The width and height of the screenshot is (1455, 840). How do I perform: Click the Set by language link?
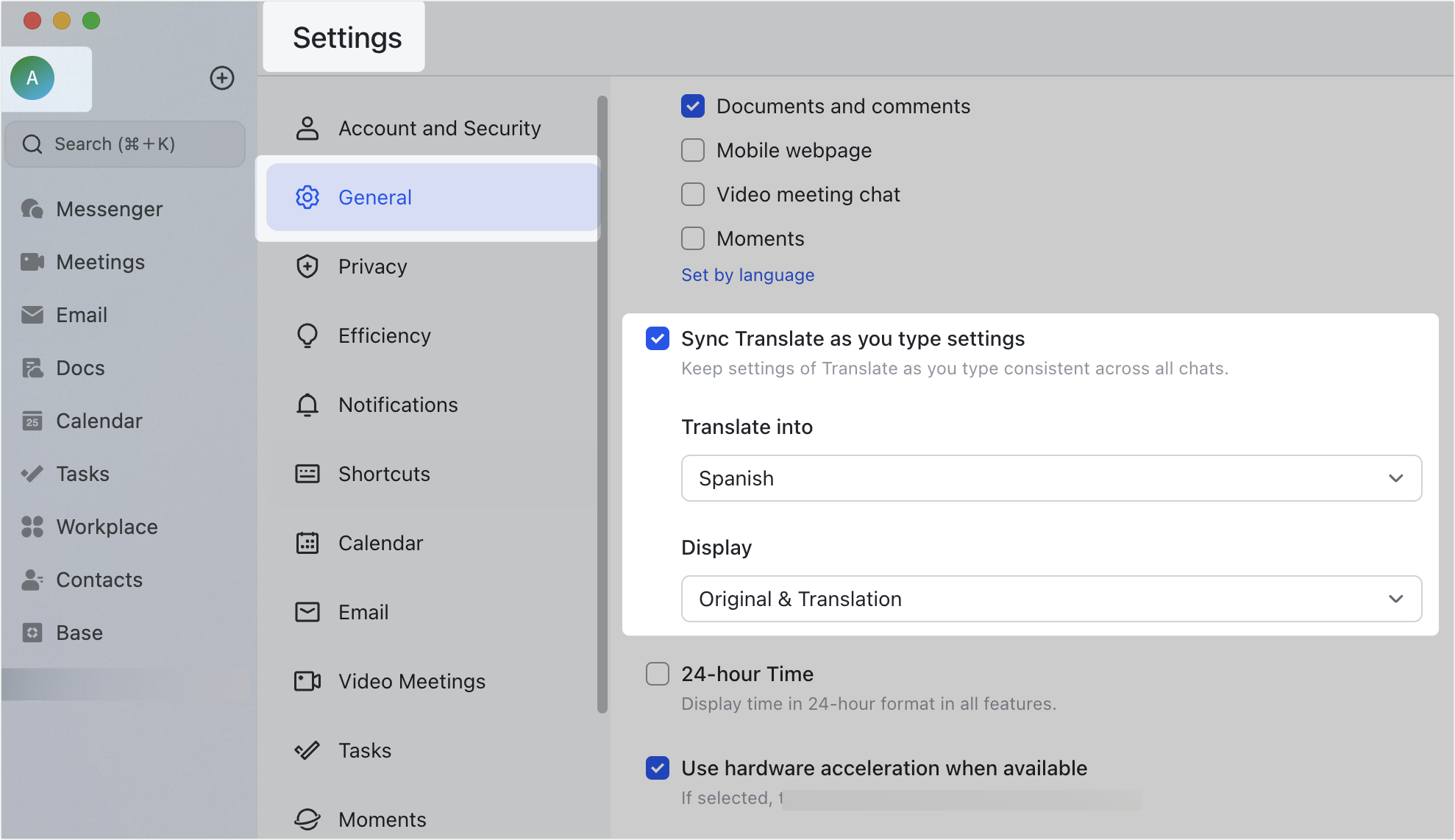pos(747,275)
